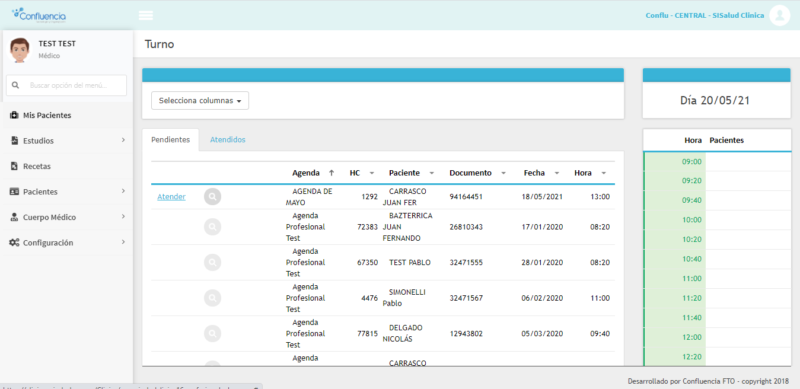Open the user profile avatar at top right
Viewport: 800px width, 389px height.
[779, 15]
